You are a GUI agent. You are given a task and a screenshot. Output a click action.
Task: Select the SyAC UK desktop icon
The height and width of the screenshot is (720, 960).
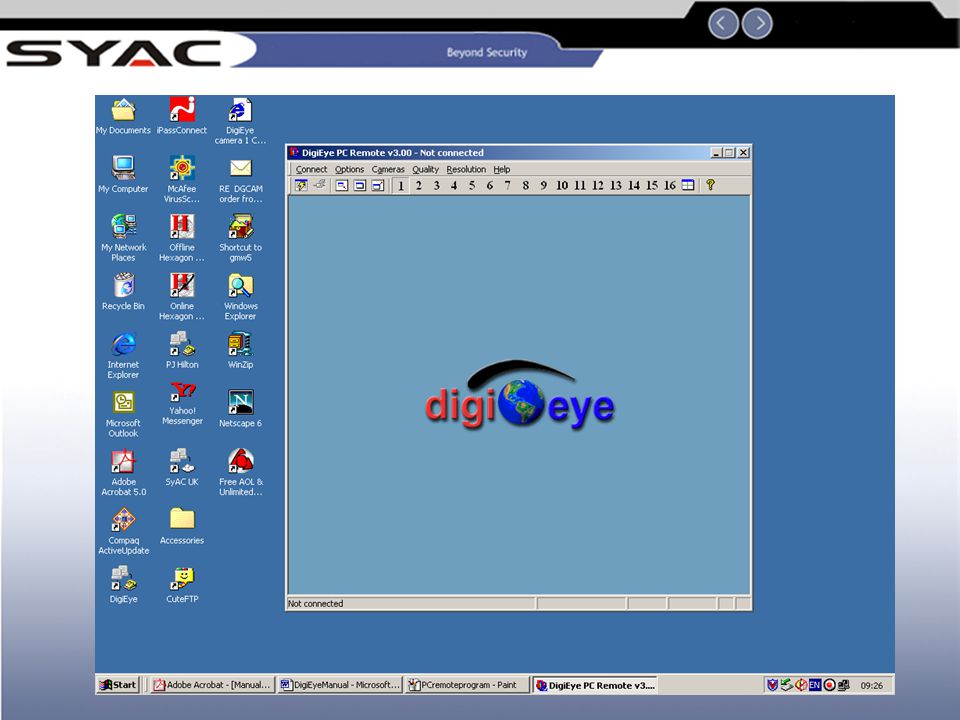tap(182, 467)
